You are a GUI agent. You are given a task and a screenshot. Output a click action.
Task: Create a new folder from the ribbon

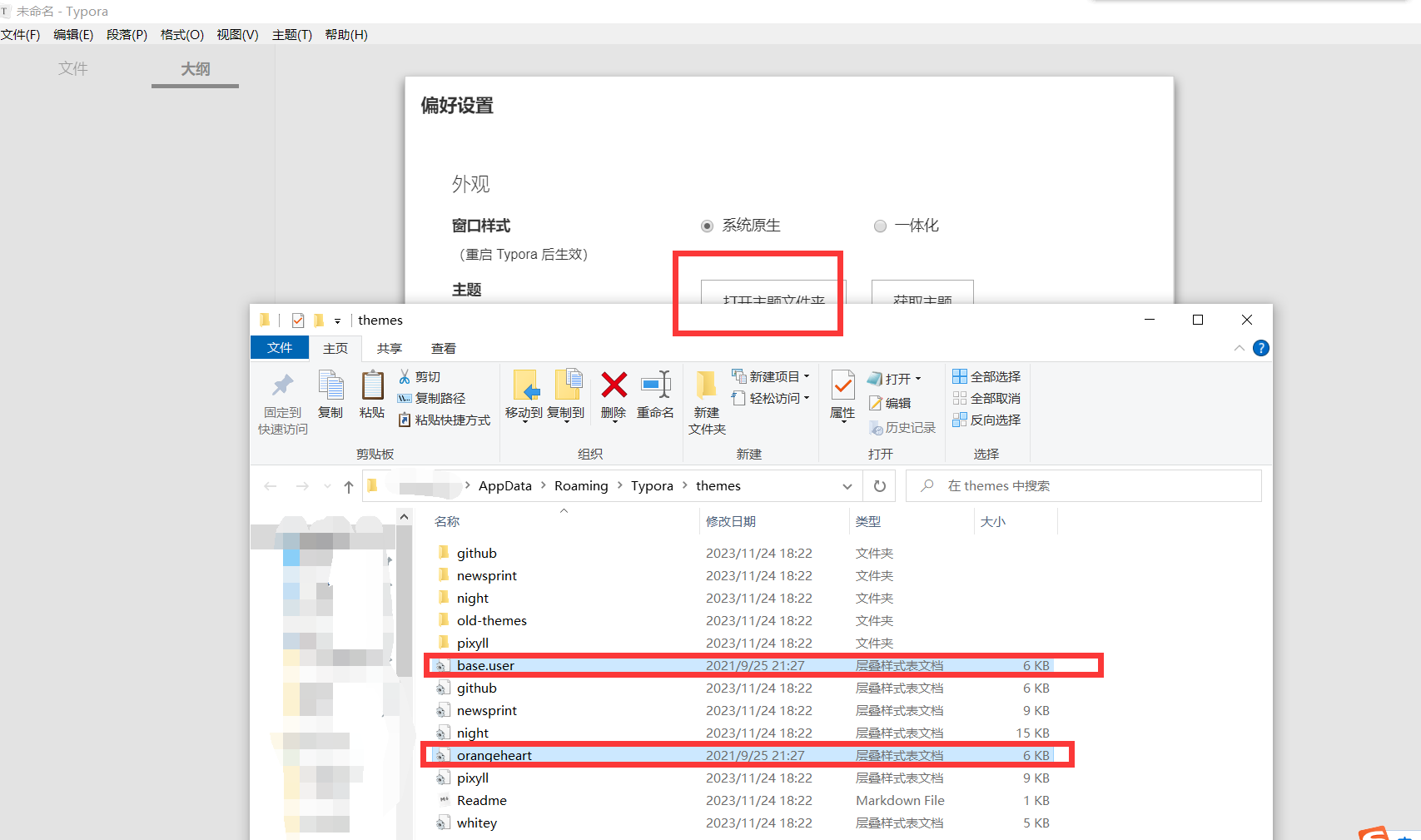coord(707,404)
